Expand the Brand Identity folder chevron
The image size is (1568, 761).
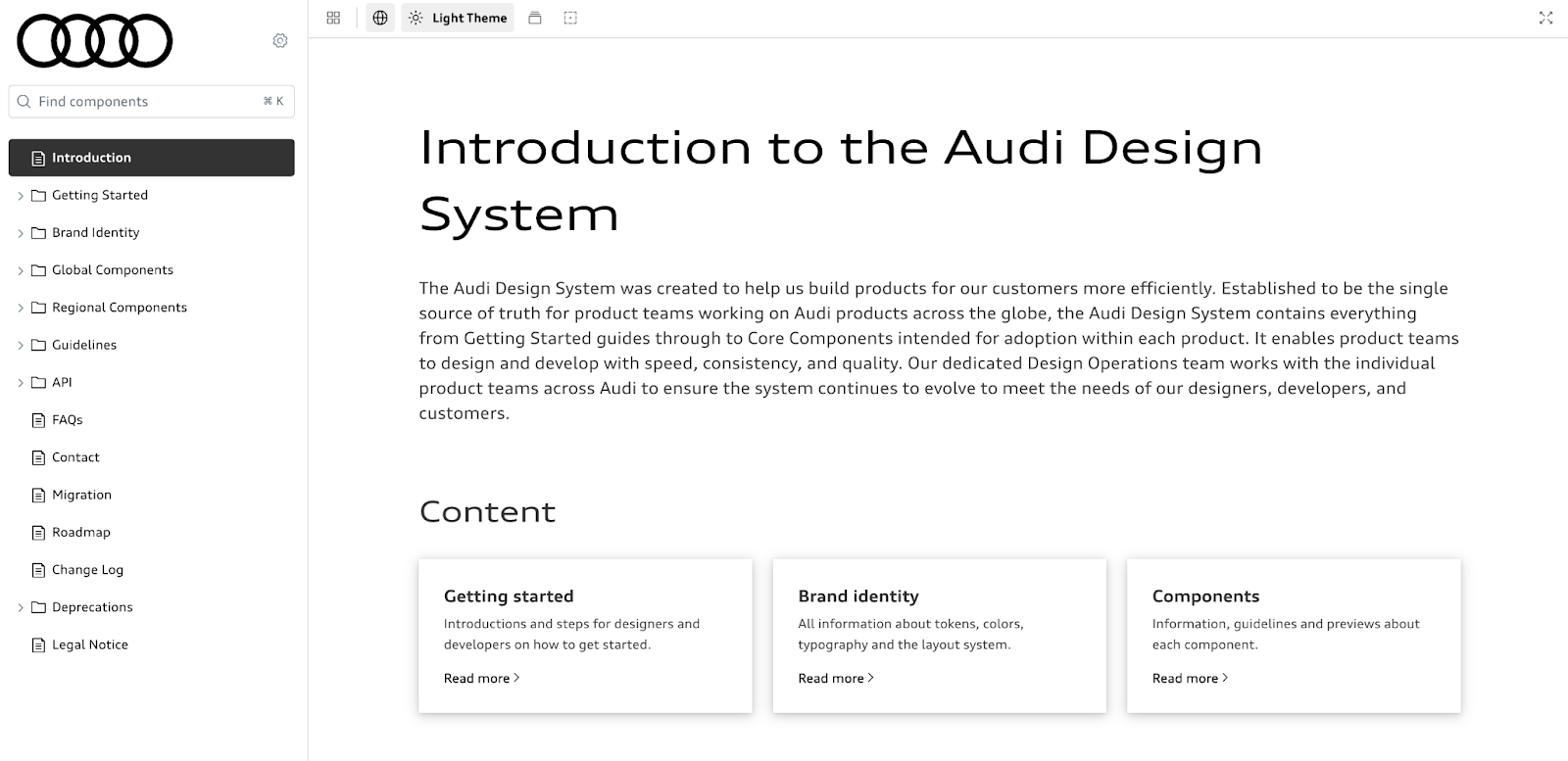(21, 233)
